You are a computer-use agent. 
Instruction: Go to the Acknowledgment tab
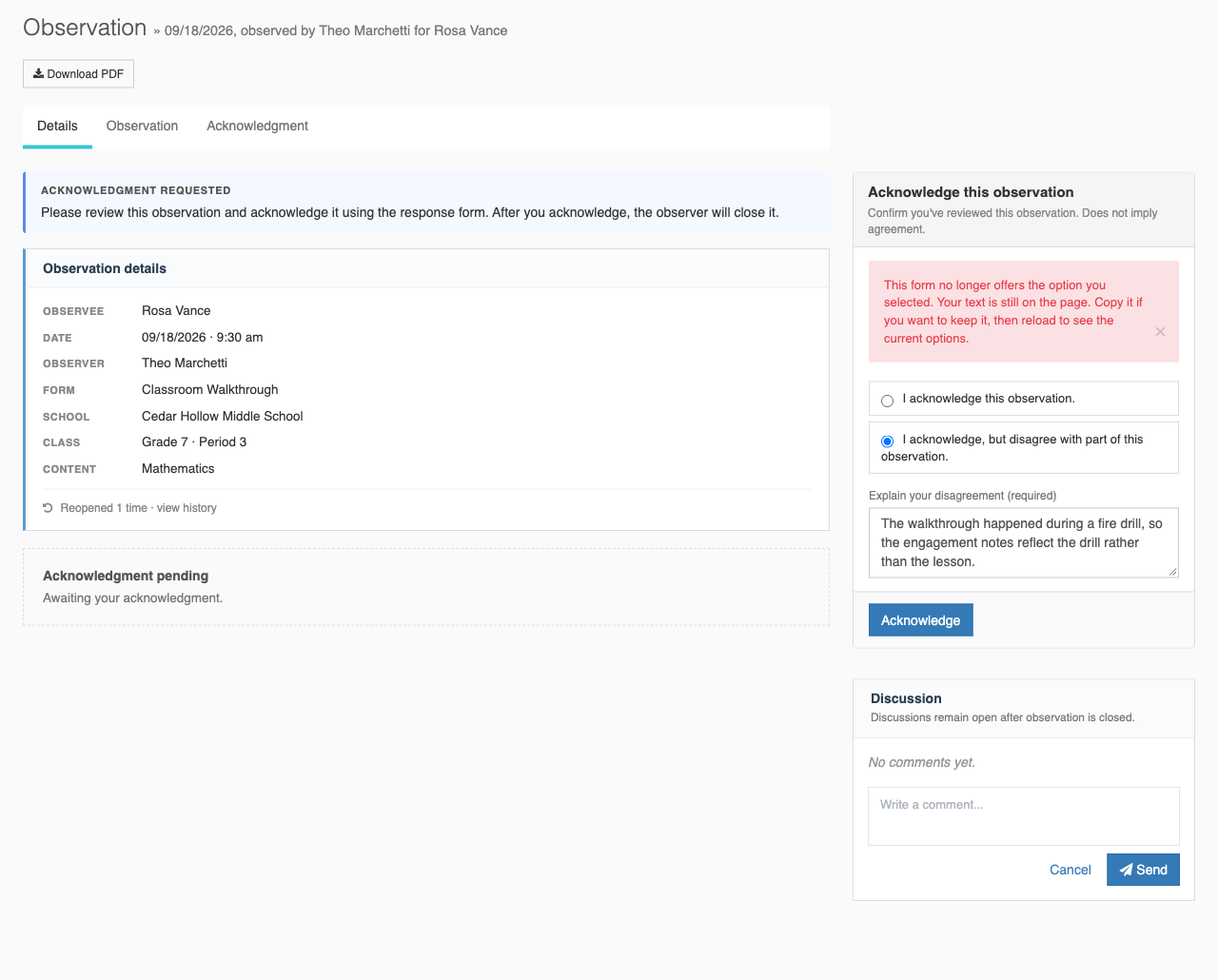[x=257, y=127]
